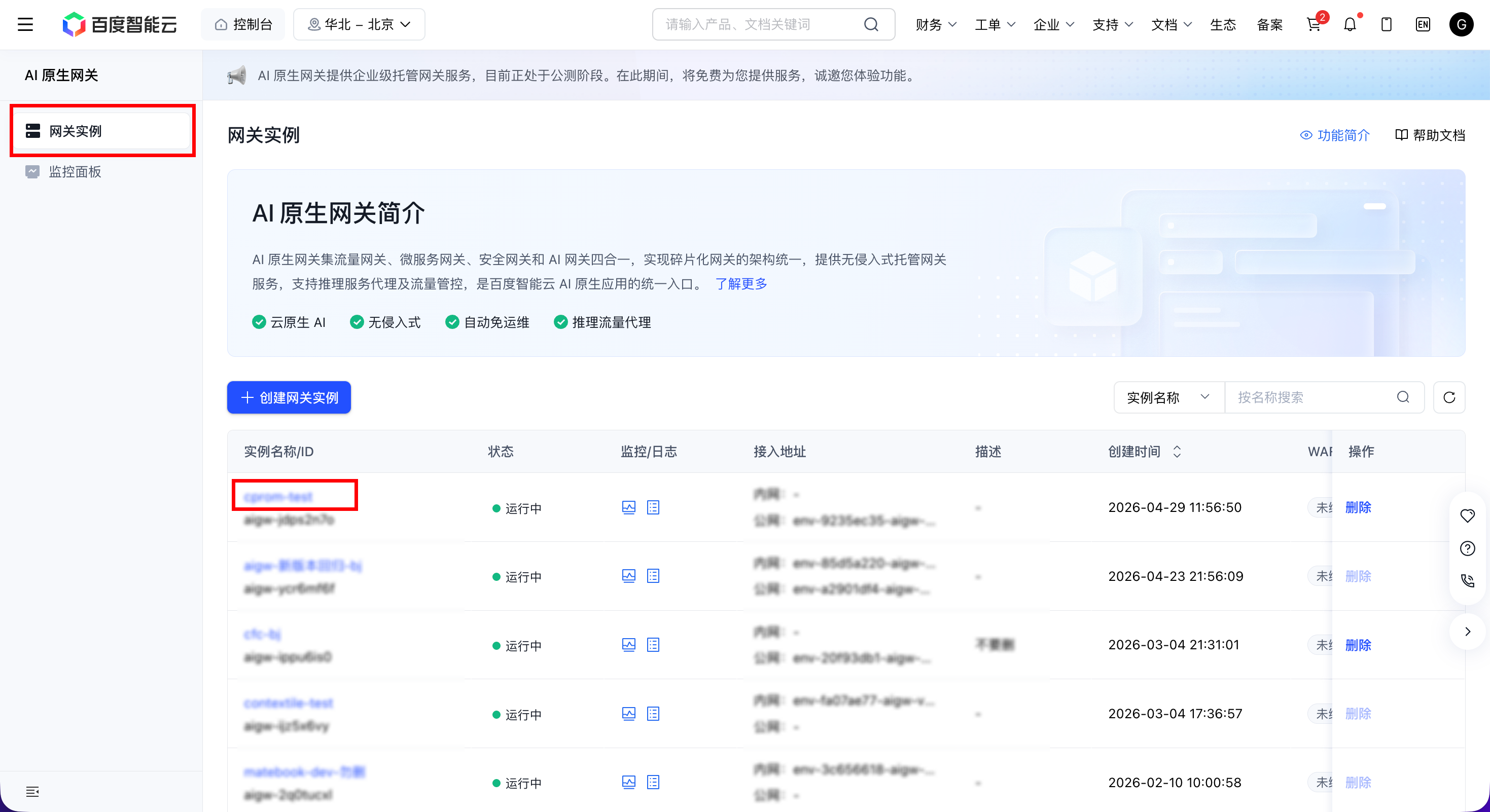Viewport: 1490px width, 812px height.
Task: Click the Baidu AI Cloud logo
Action: click(x=120, y=24)
